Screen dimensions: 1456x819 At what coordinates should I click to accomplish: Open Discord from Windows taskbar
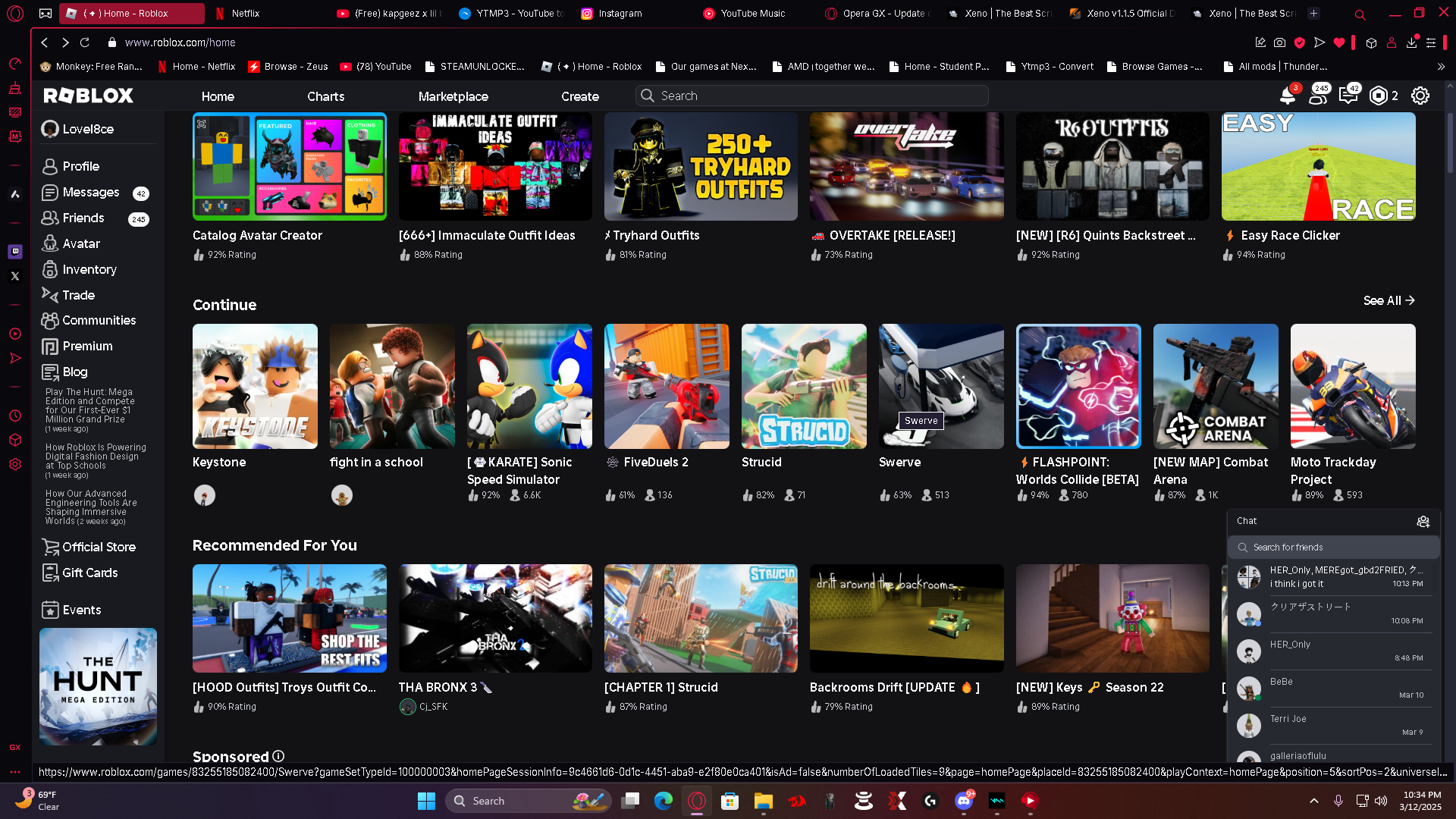(x=964, y=800)
